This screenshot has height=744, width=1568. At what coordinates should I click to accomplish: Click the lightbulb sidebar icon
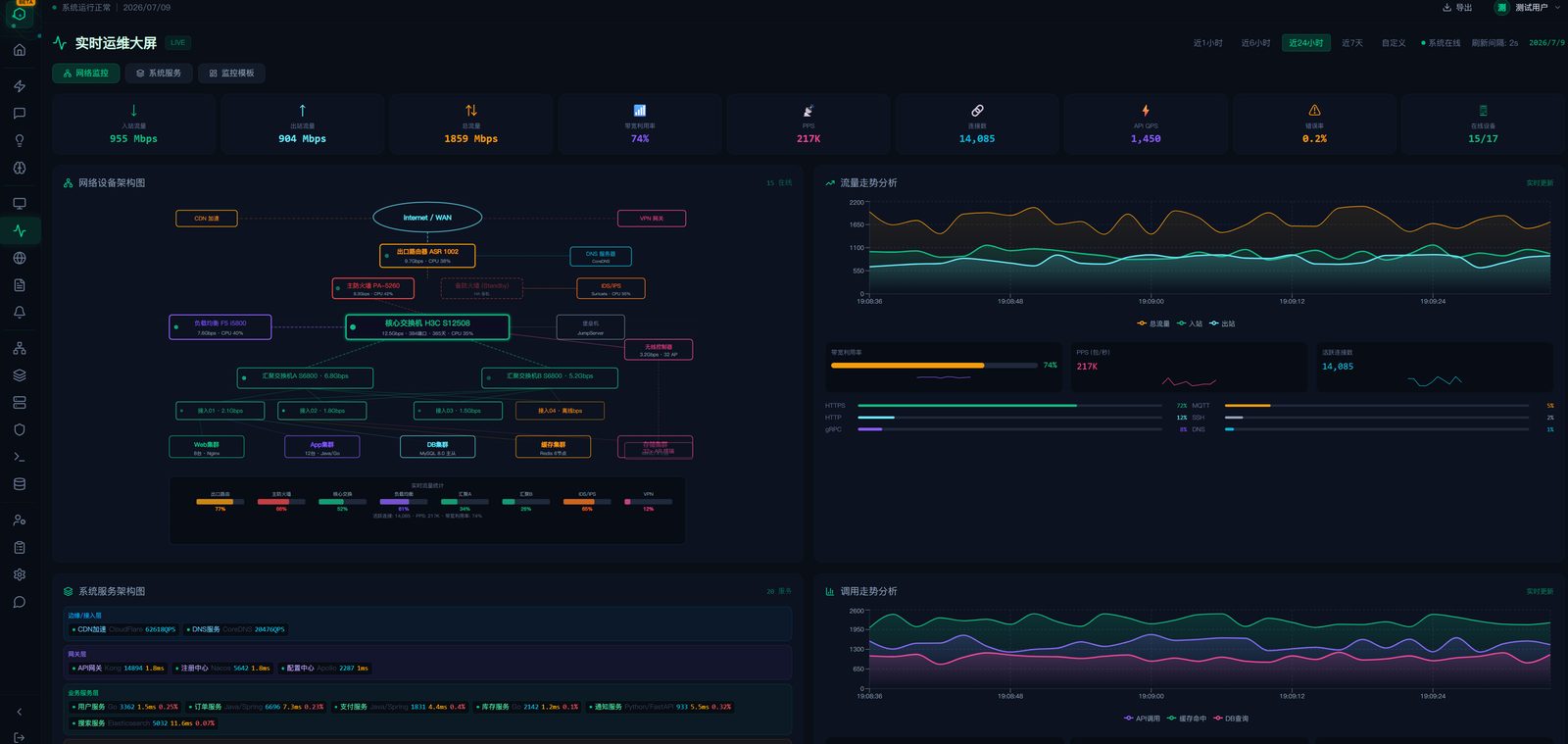pyautogui.click(x=20, y=141)
